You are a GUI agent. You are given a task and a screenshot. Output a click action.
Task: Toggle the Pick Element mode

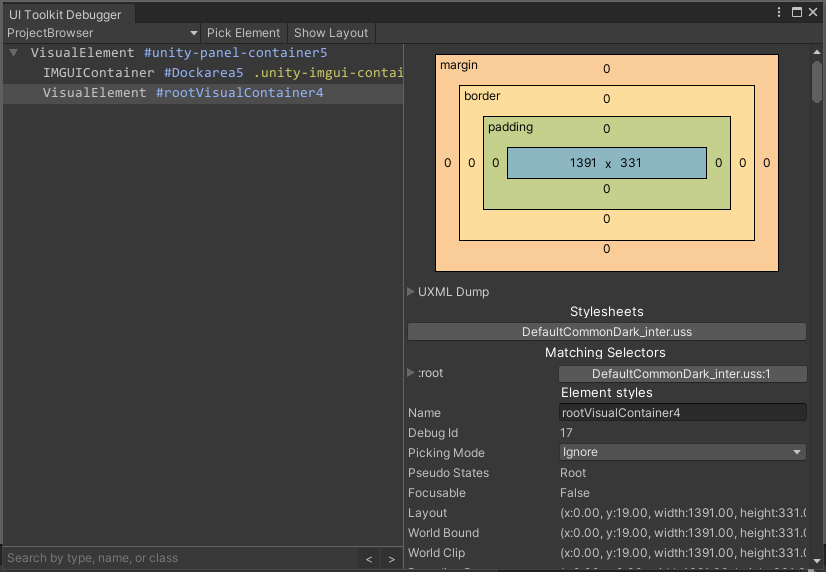243,33
